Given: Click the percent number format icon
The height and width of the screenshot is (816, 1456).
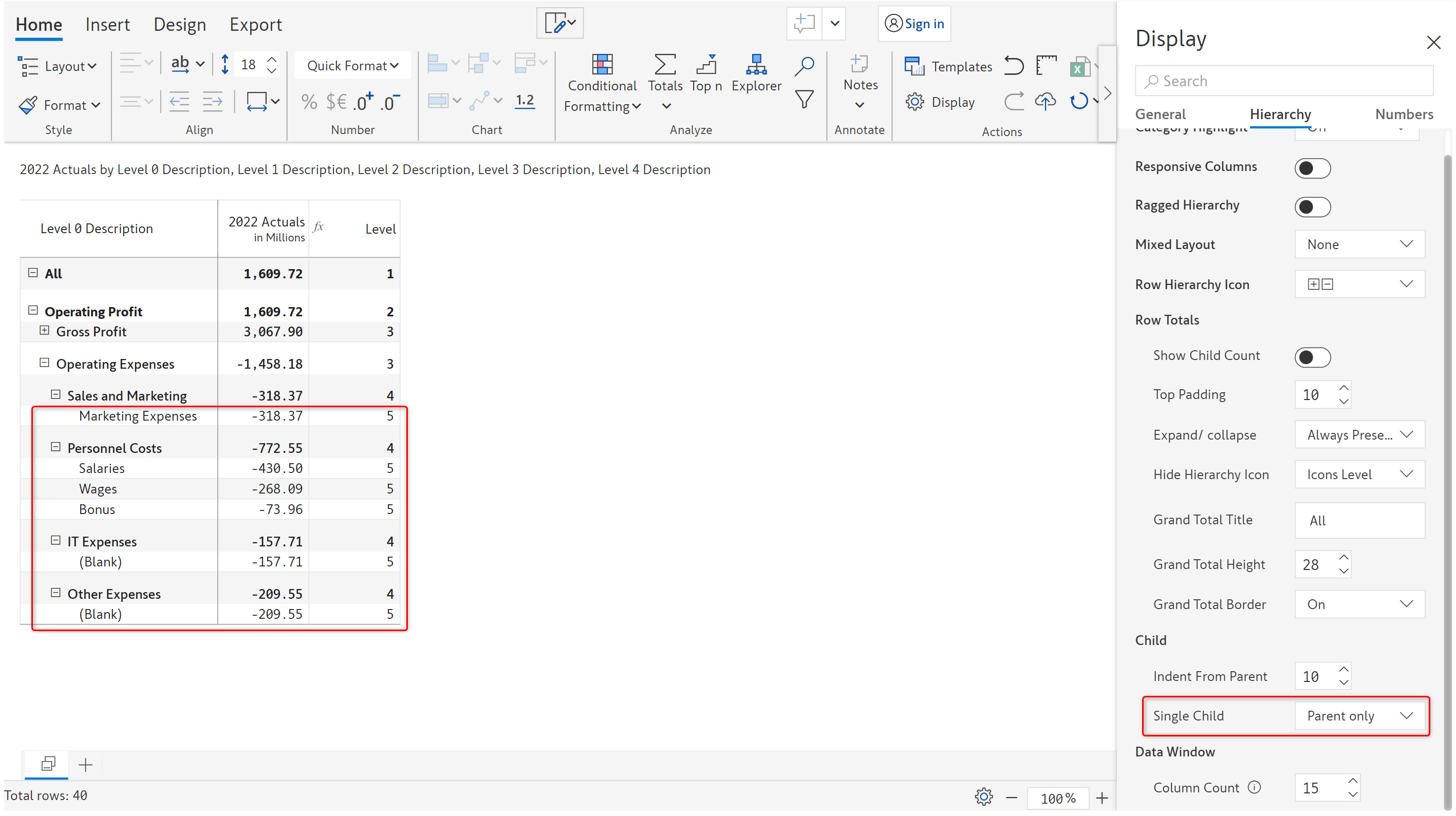Looking at the screenshot, I should [x=309, y=102].
